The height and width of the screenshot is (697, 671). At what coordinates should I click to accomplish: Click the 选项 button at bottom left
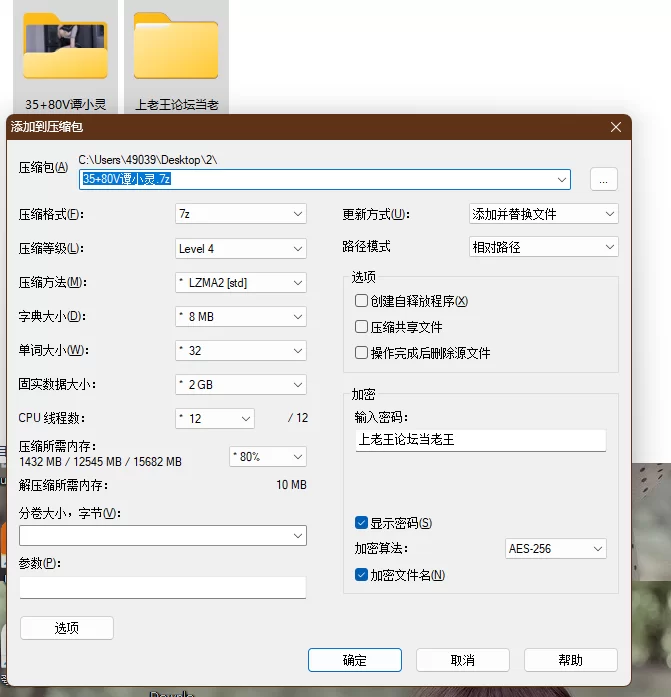67,628
